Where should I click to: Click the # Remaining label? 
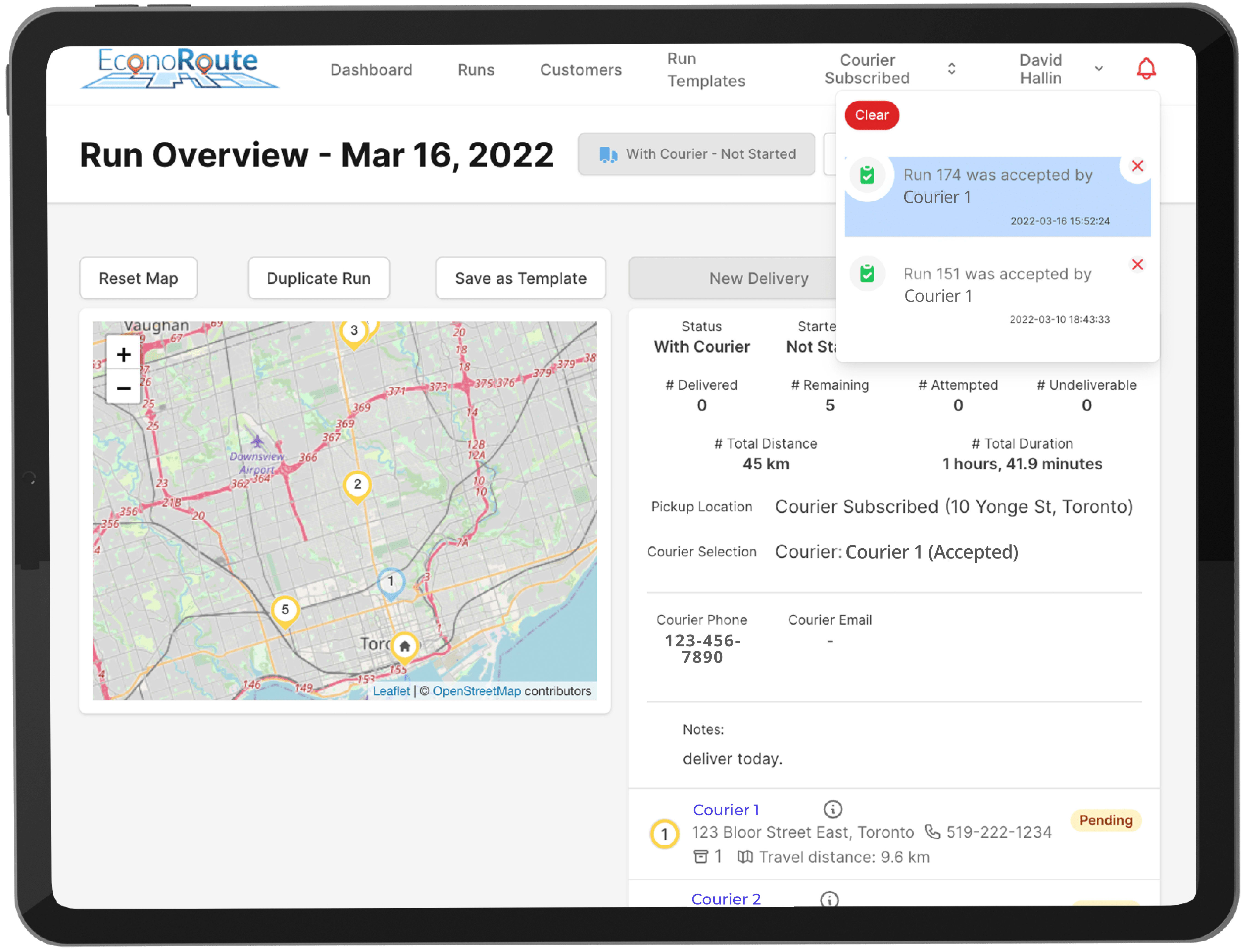829,385
